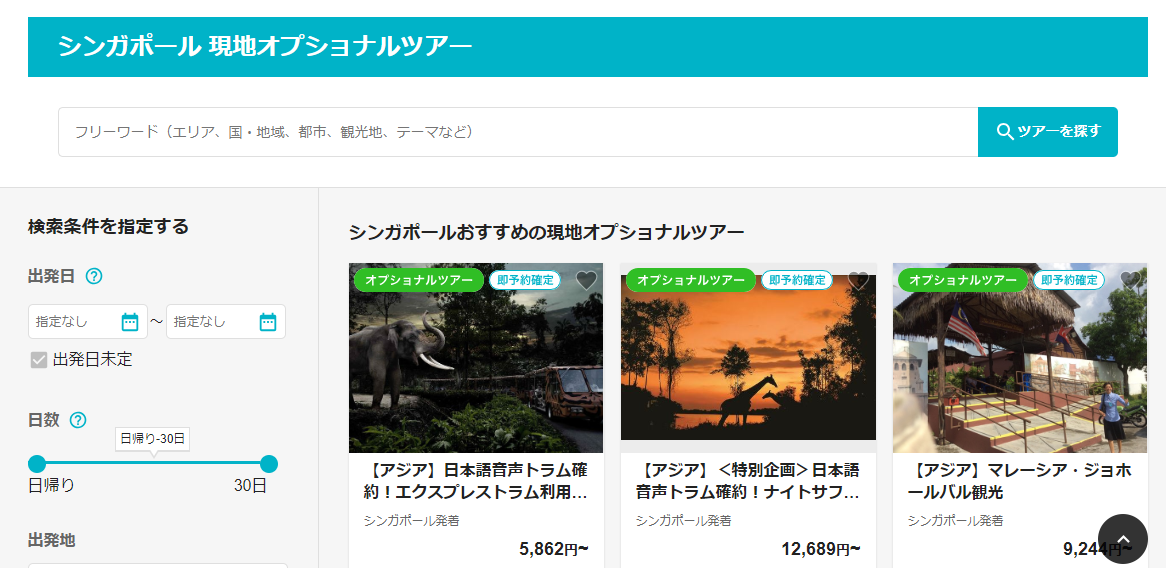This screenshot has width=1166, height=568.
Task: Click the 日帰り left slider handle
Action: coord(37,464)
